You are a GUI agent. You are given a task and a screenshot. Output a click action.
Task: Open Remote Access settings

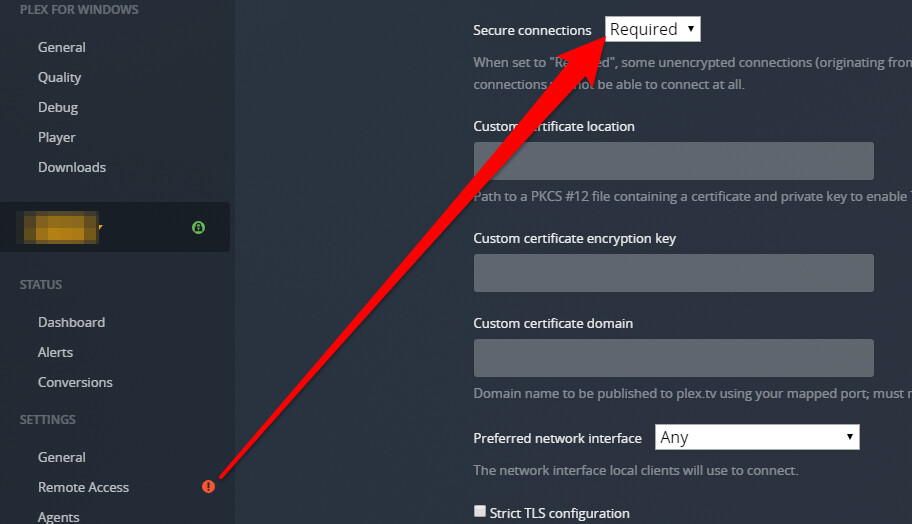point(83,487)
